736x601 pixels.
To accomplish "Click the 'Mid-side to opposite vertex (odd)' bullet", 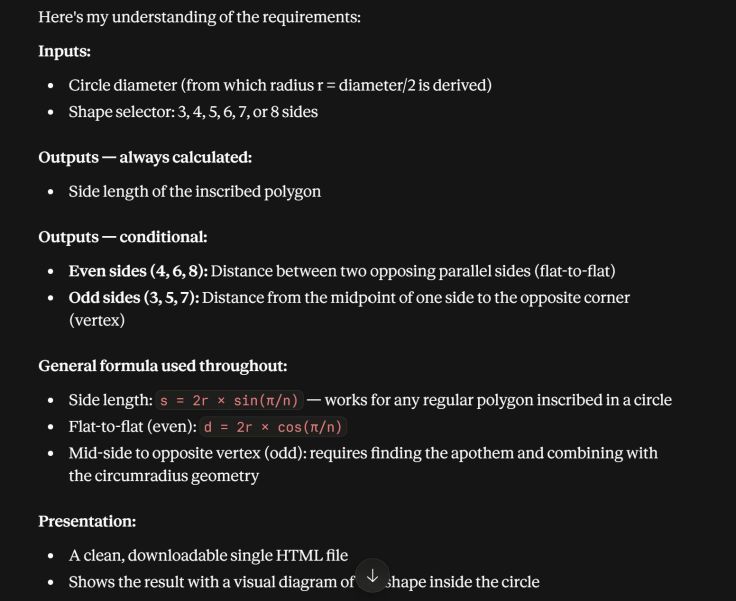I will point(363,464).
